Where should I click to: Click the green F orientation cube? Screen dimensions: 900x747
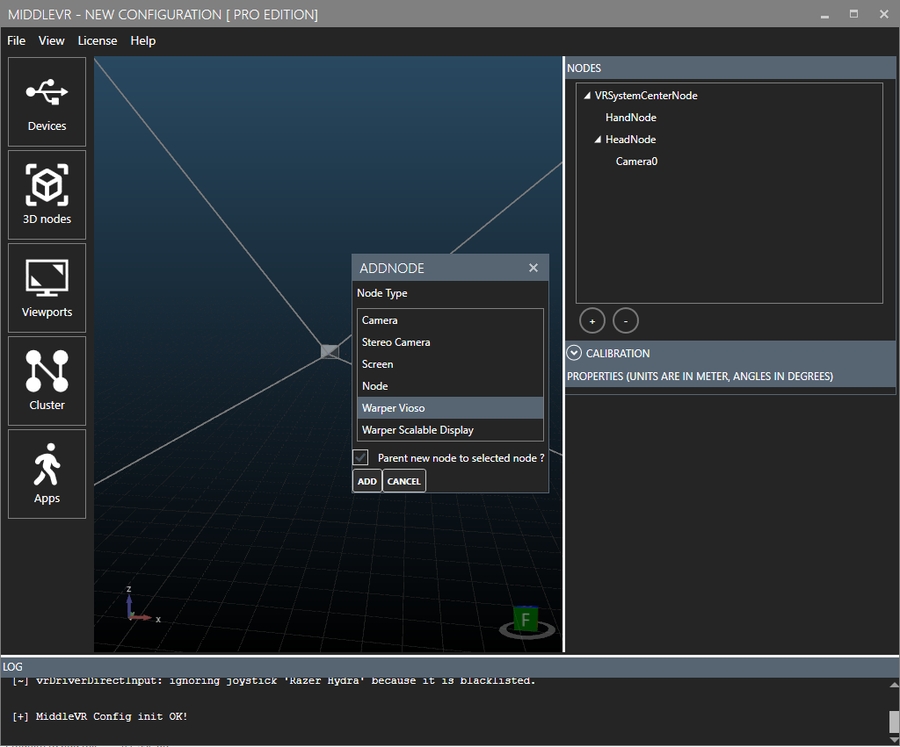[x=525, y=620]
